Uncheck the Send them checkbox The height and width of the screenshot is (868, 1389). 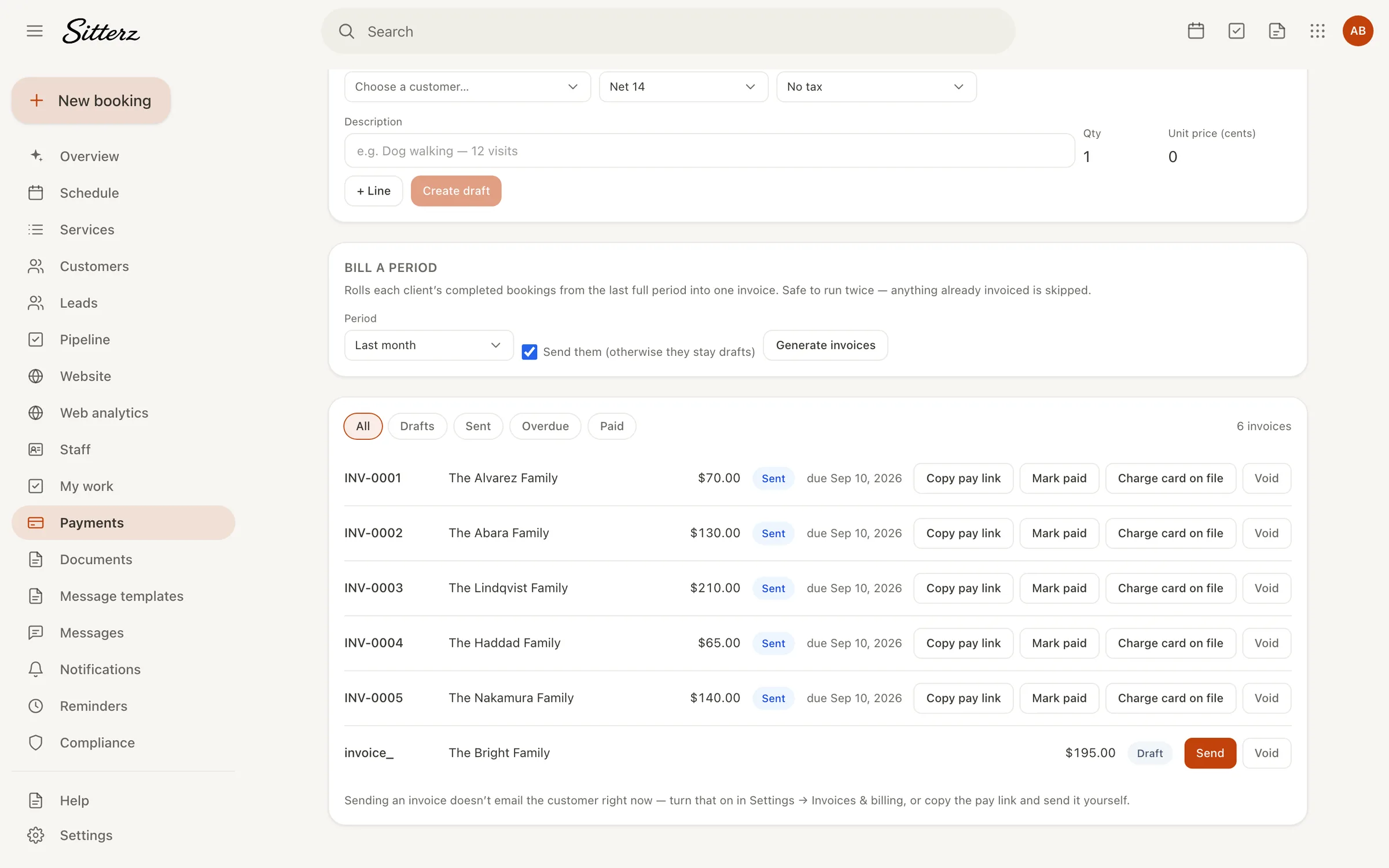point(529,352)
